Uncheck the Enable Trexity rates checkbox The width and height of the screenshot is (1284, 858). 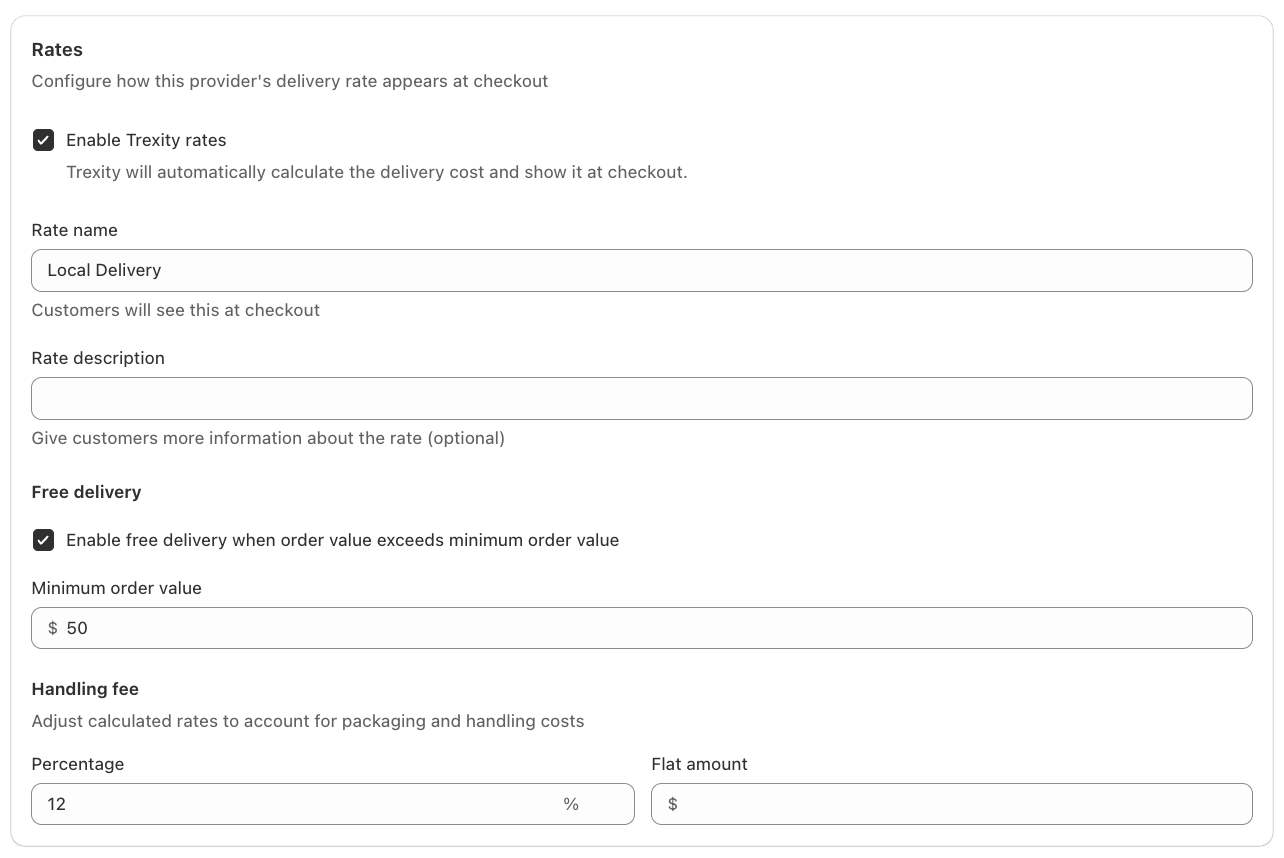coord(43,140)
